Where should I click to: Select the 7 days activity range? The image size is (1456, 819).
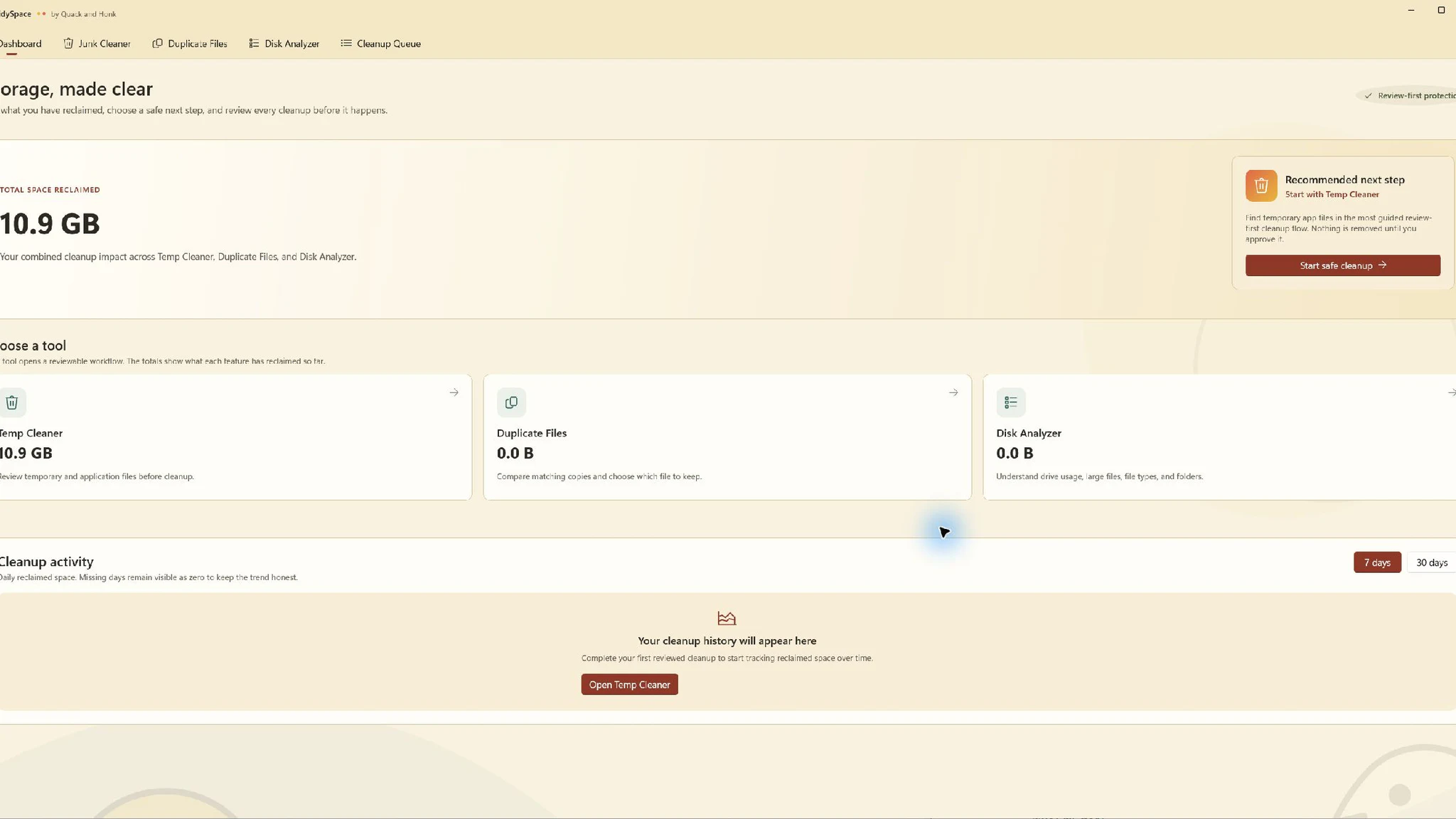(1377, 562)
